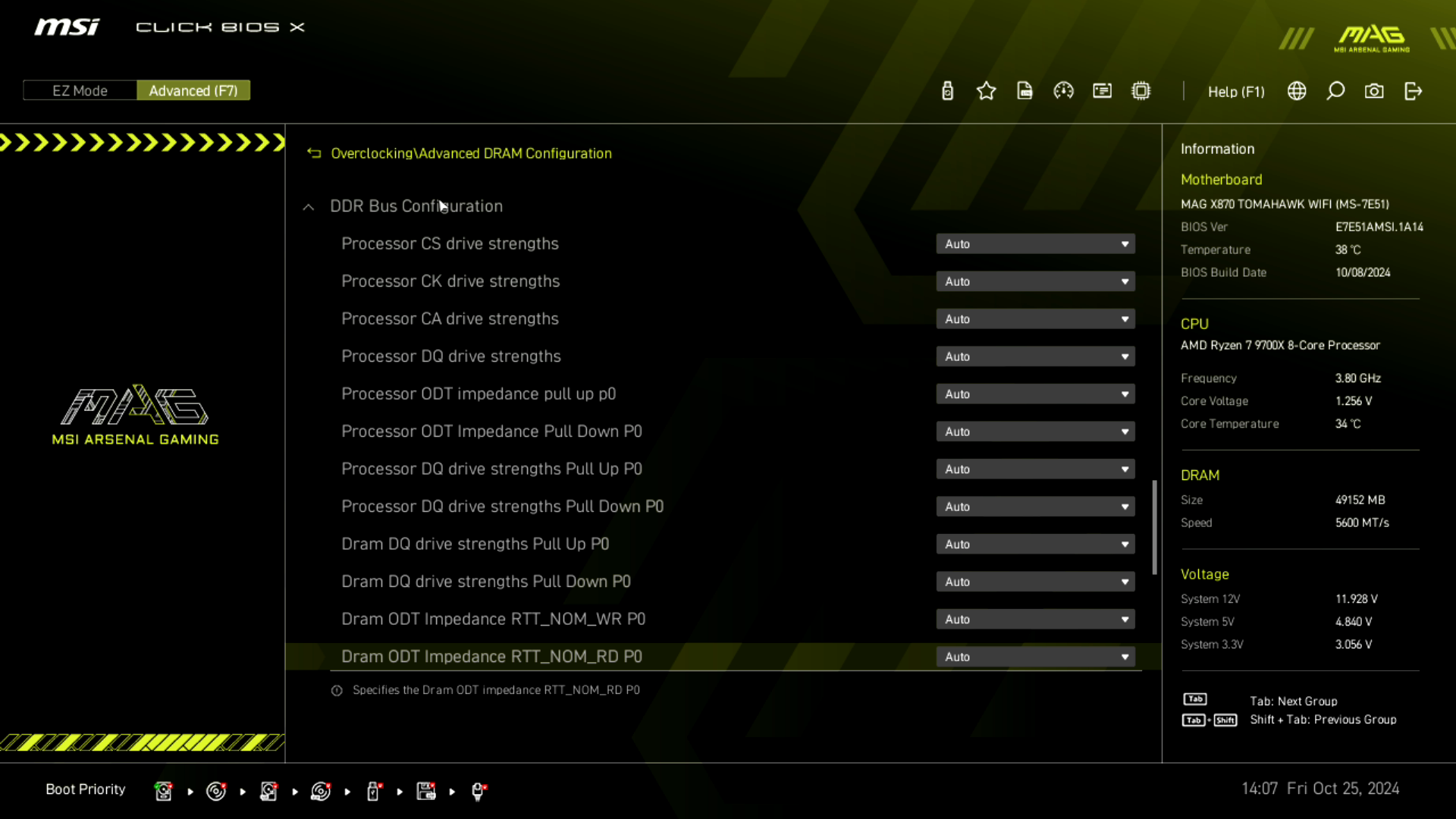Open Favorites via the star icon
This screenshot has height=819, width=1456.
point(986,91)
